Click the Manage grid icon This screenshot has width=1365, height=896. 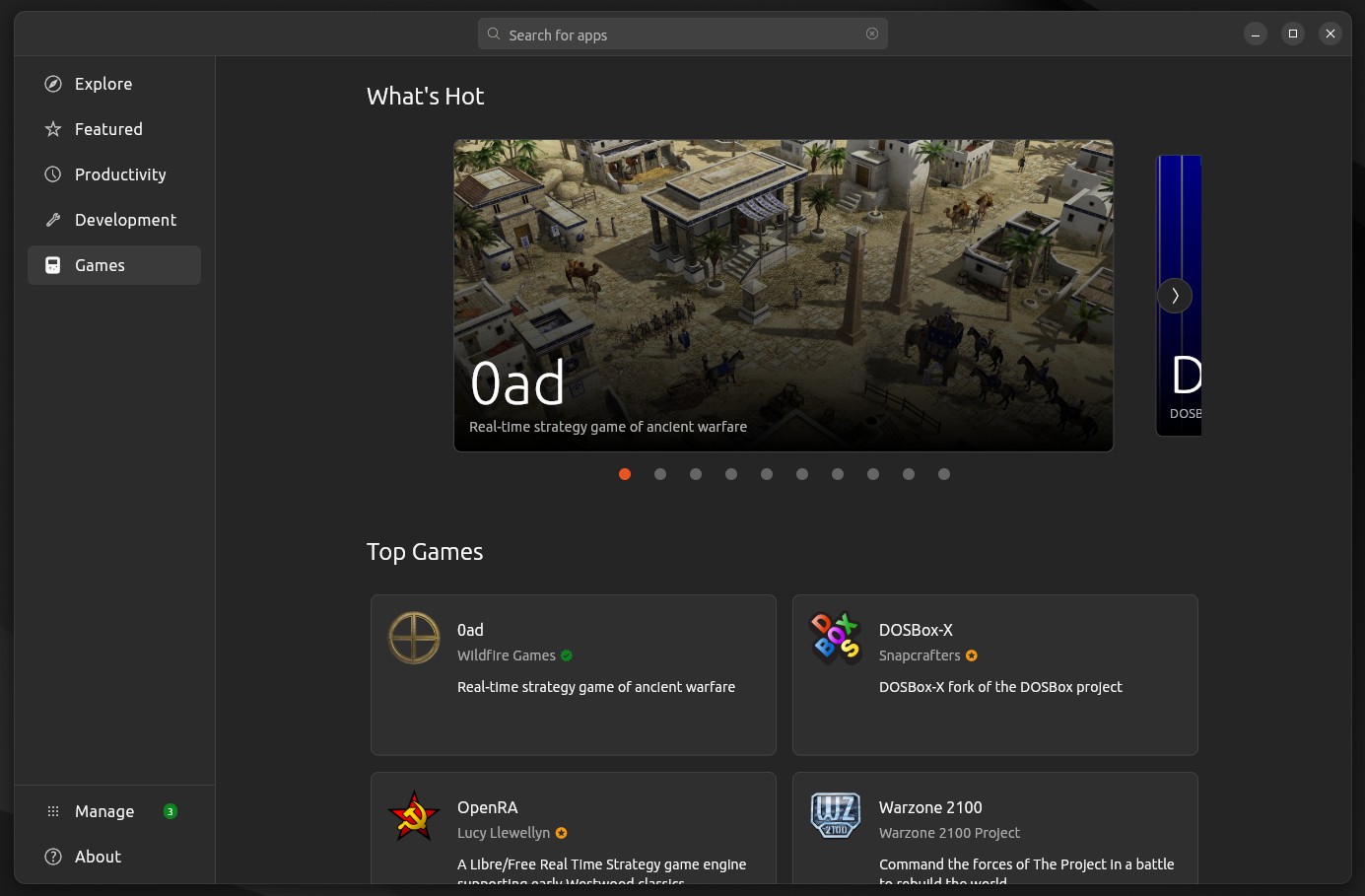(53, 811)
